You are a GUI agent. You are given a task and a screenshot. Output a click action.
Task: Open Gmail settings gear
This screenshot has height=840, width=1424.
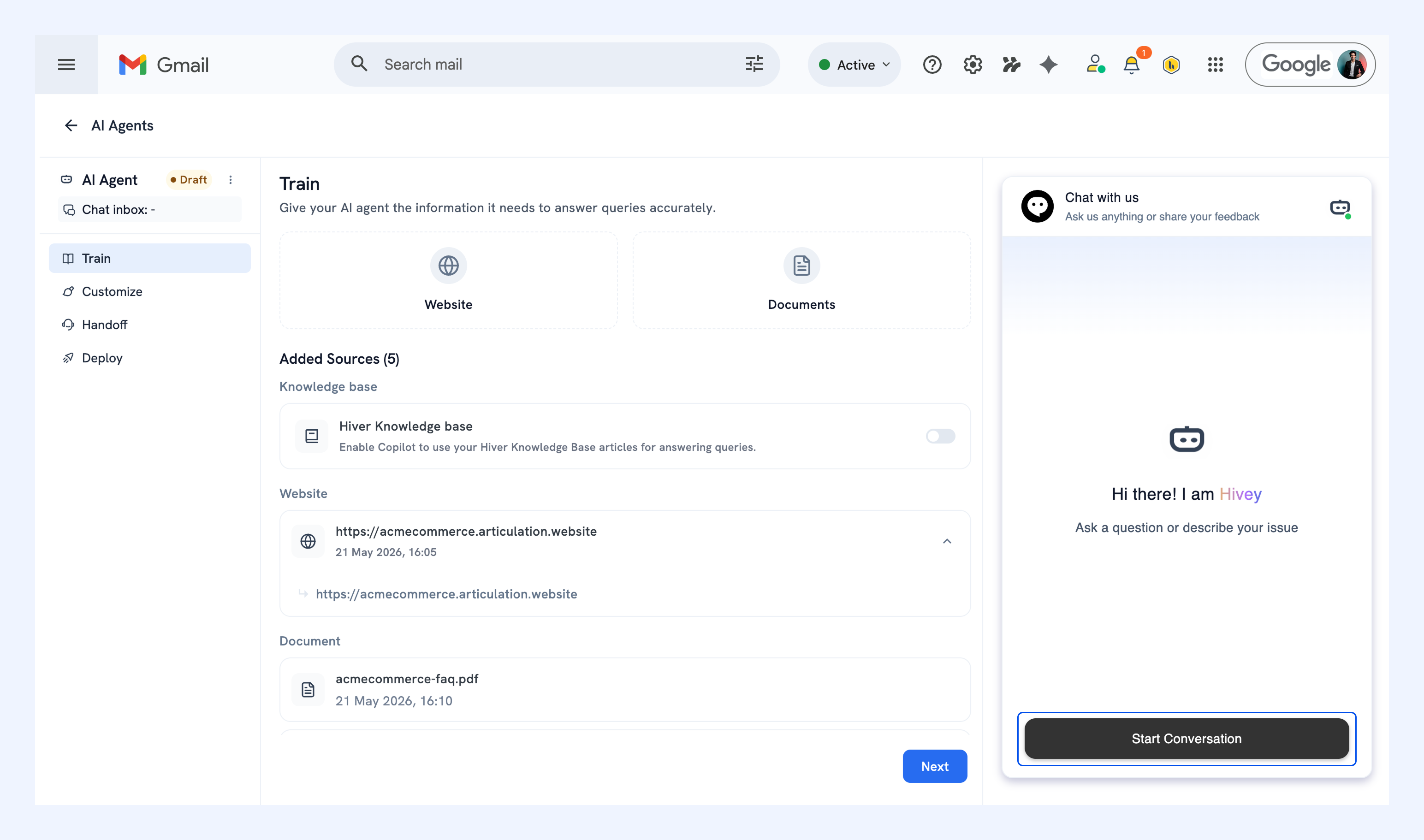tap(972, 65)
